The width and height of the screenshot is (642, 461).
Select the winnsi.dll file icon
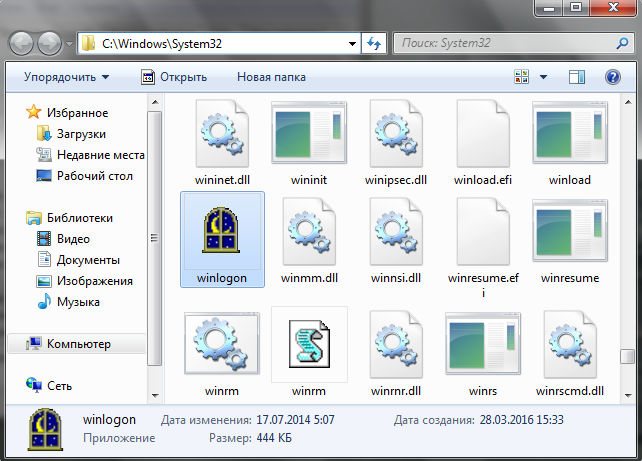click(x=396, y=232)
